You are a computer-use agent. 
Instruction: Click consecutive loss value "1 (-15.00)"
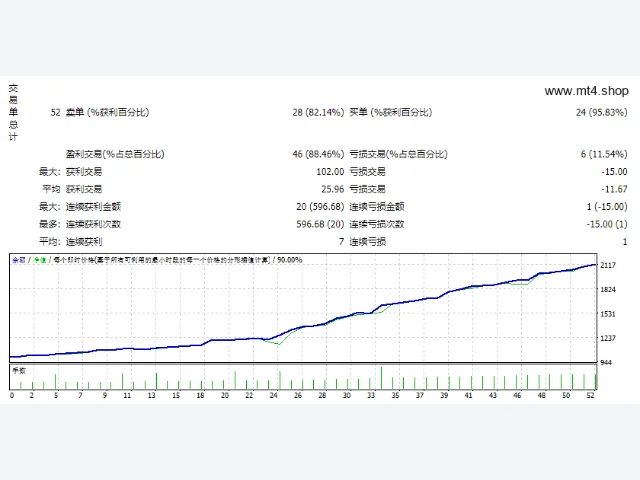click(x=607, y=207)
